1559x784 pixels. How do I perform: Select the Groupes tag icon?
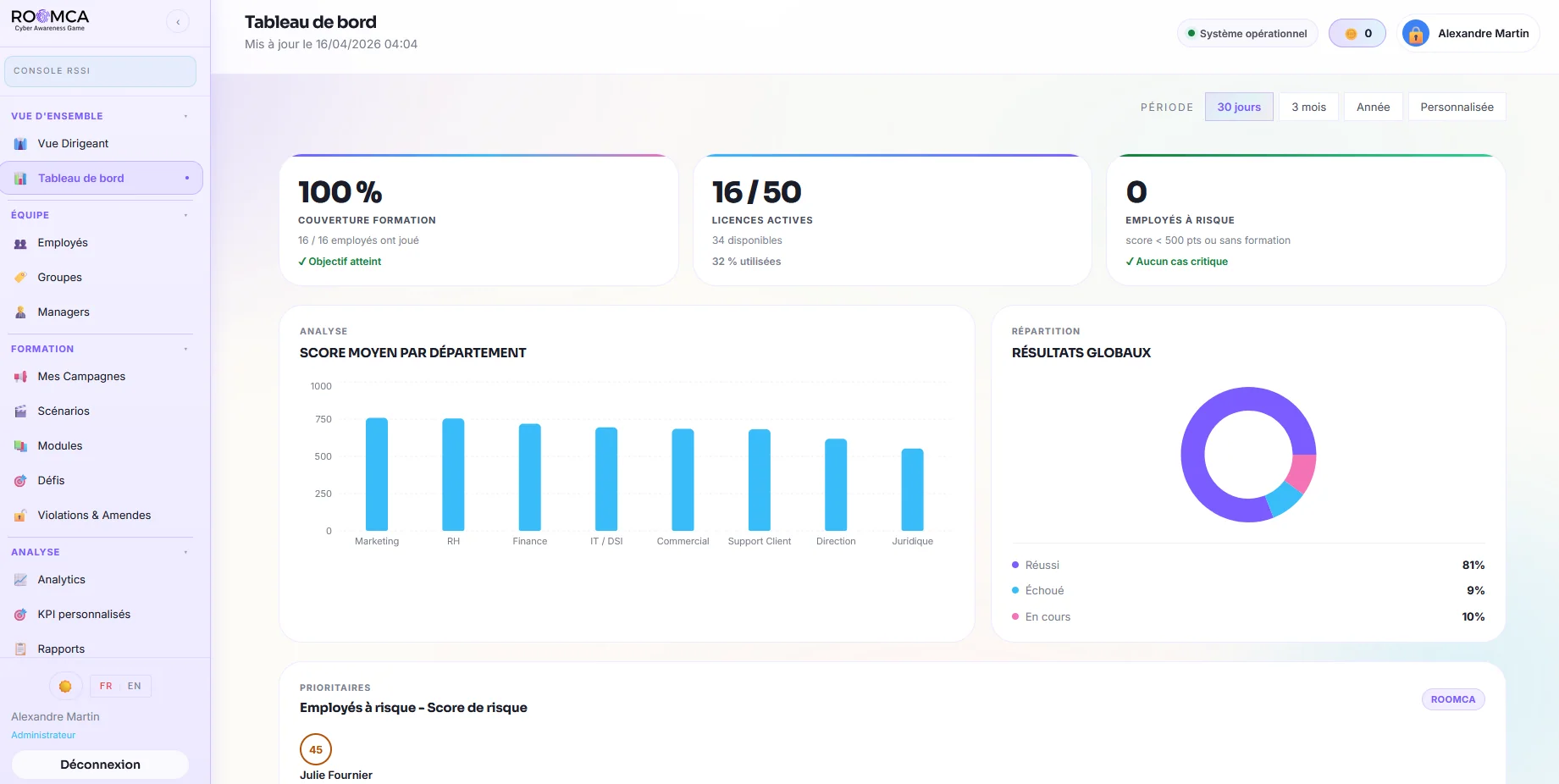point(20,278)
